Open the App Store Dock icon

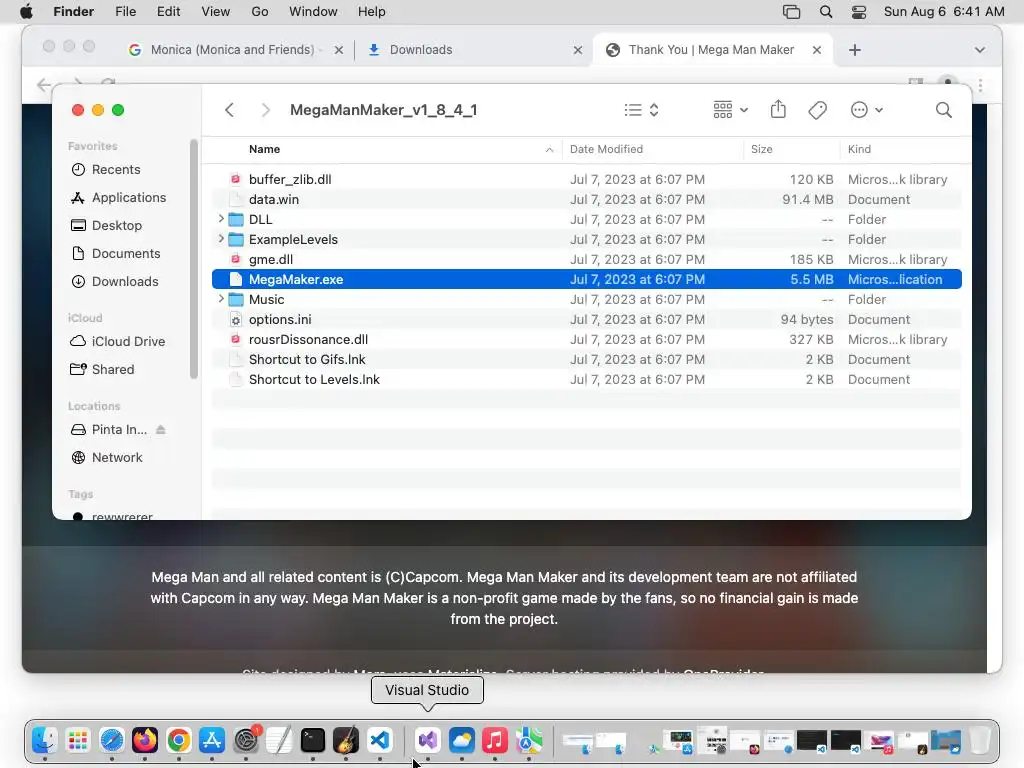pyautogui.click(x=212, y=740)
